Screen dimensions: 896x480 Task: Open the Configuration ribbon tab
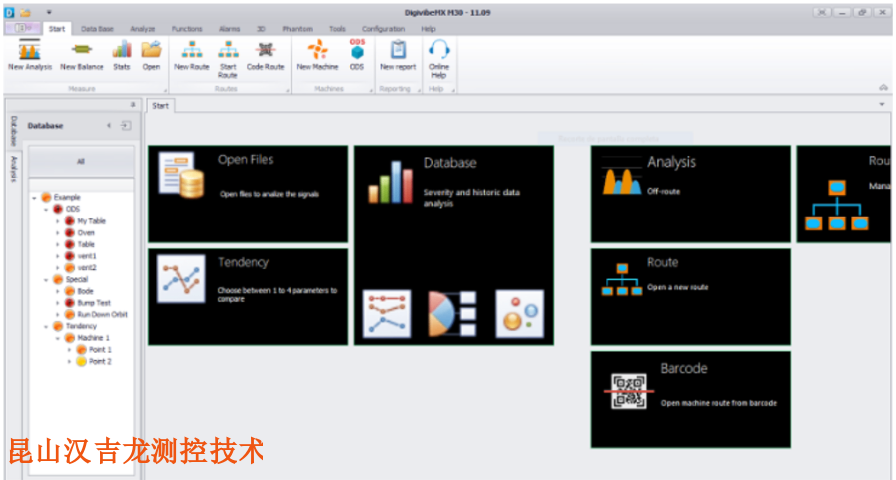tap(383, 29)
